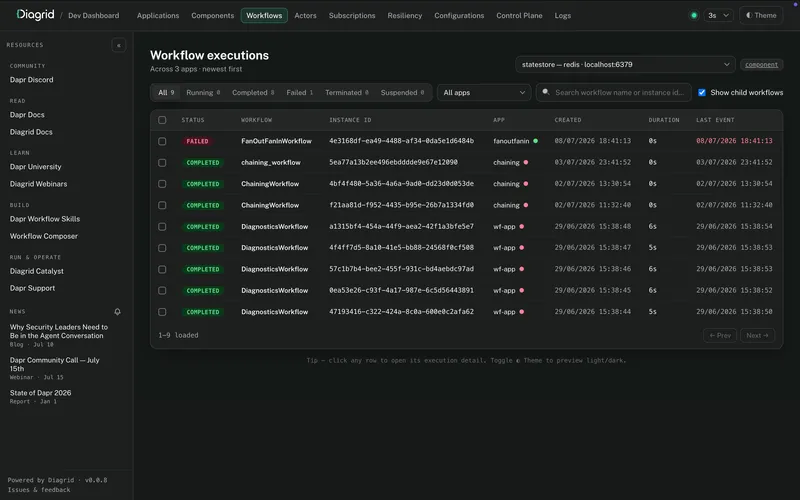Open the Applications tab
The height and width of the screenshot is (500, 800).
158,15
